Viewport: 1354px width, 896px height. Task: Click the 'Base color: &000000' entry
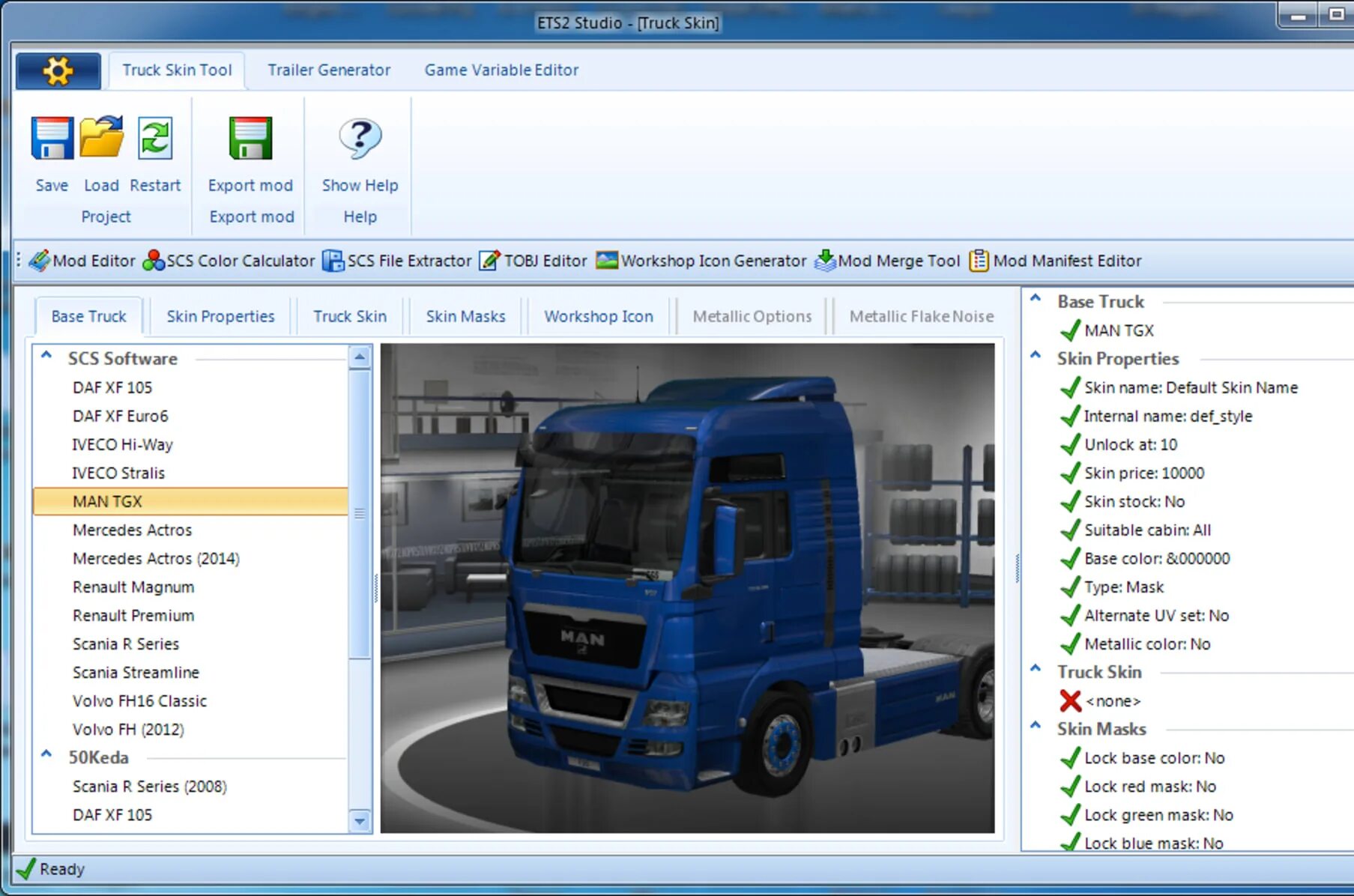[x=1157, y=558]
